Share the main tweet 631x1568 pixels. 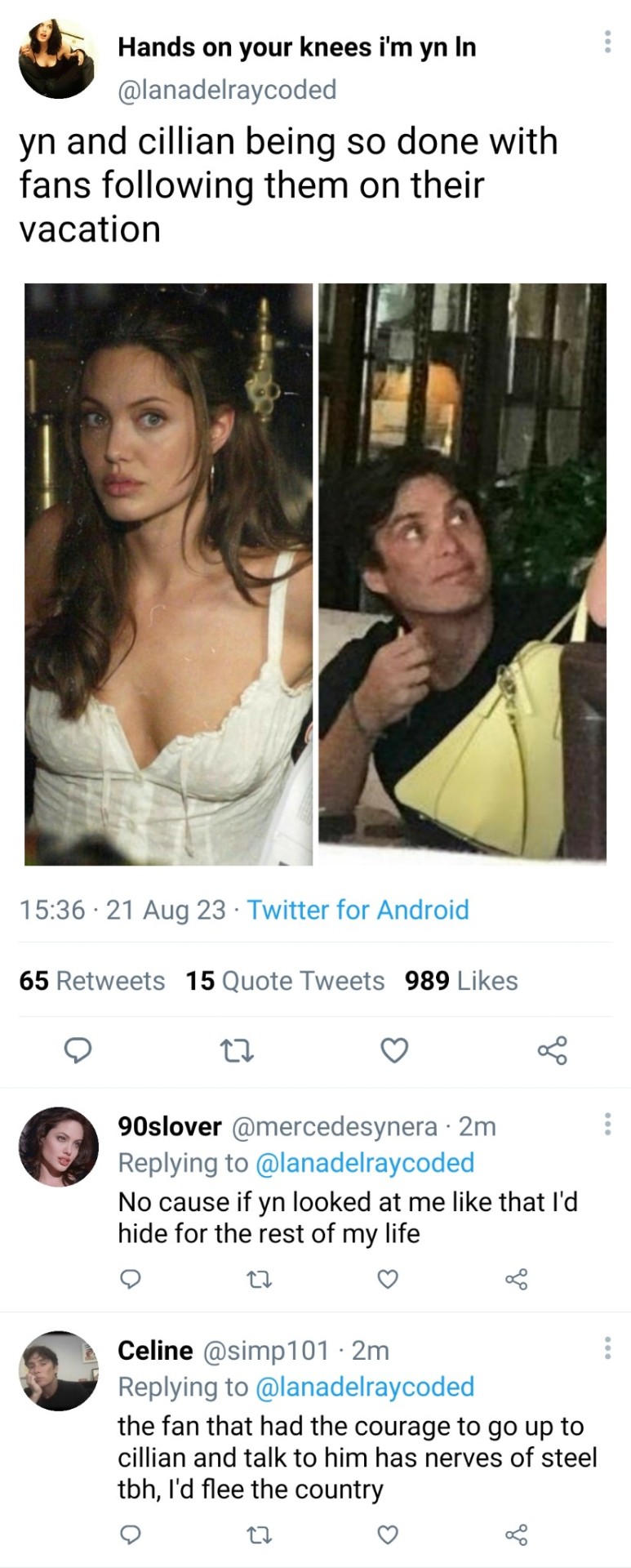[553, 1051]
